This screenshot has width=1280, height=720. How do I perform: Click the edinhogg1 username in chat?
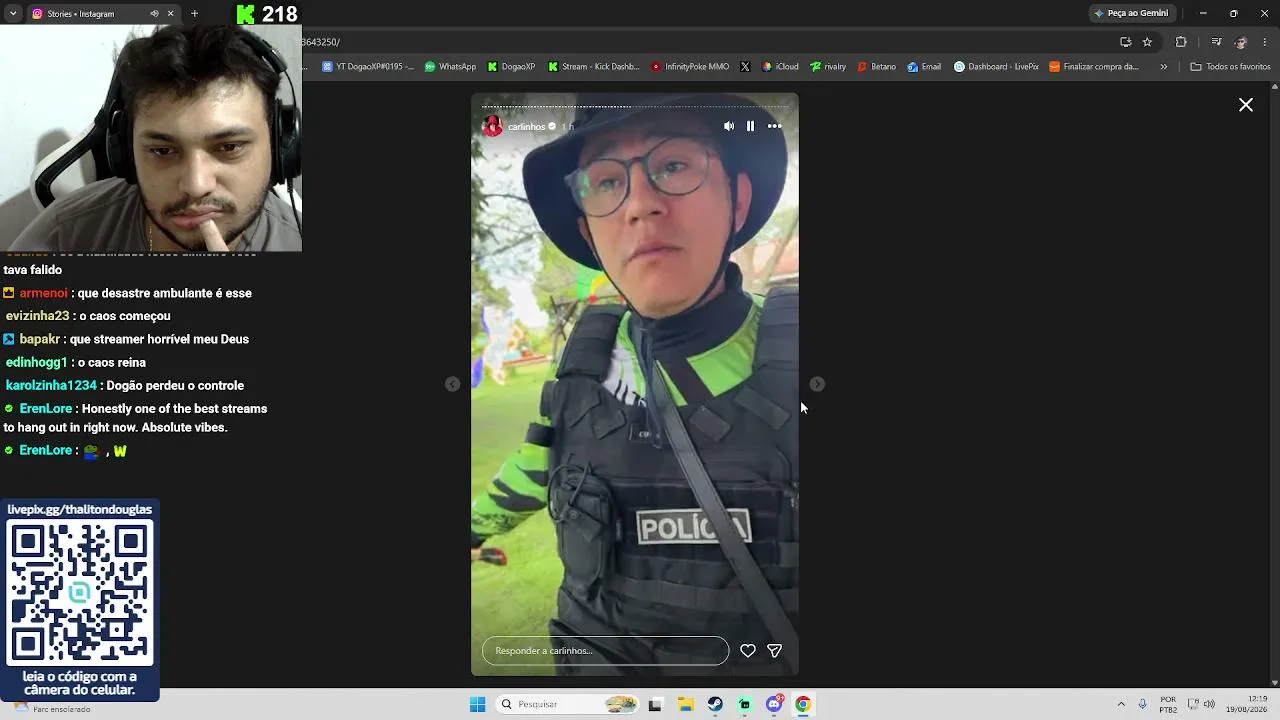point(36,362)
